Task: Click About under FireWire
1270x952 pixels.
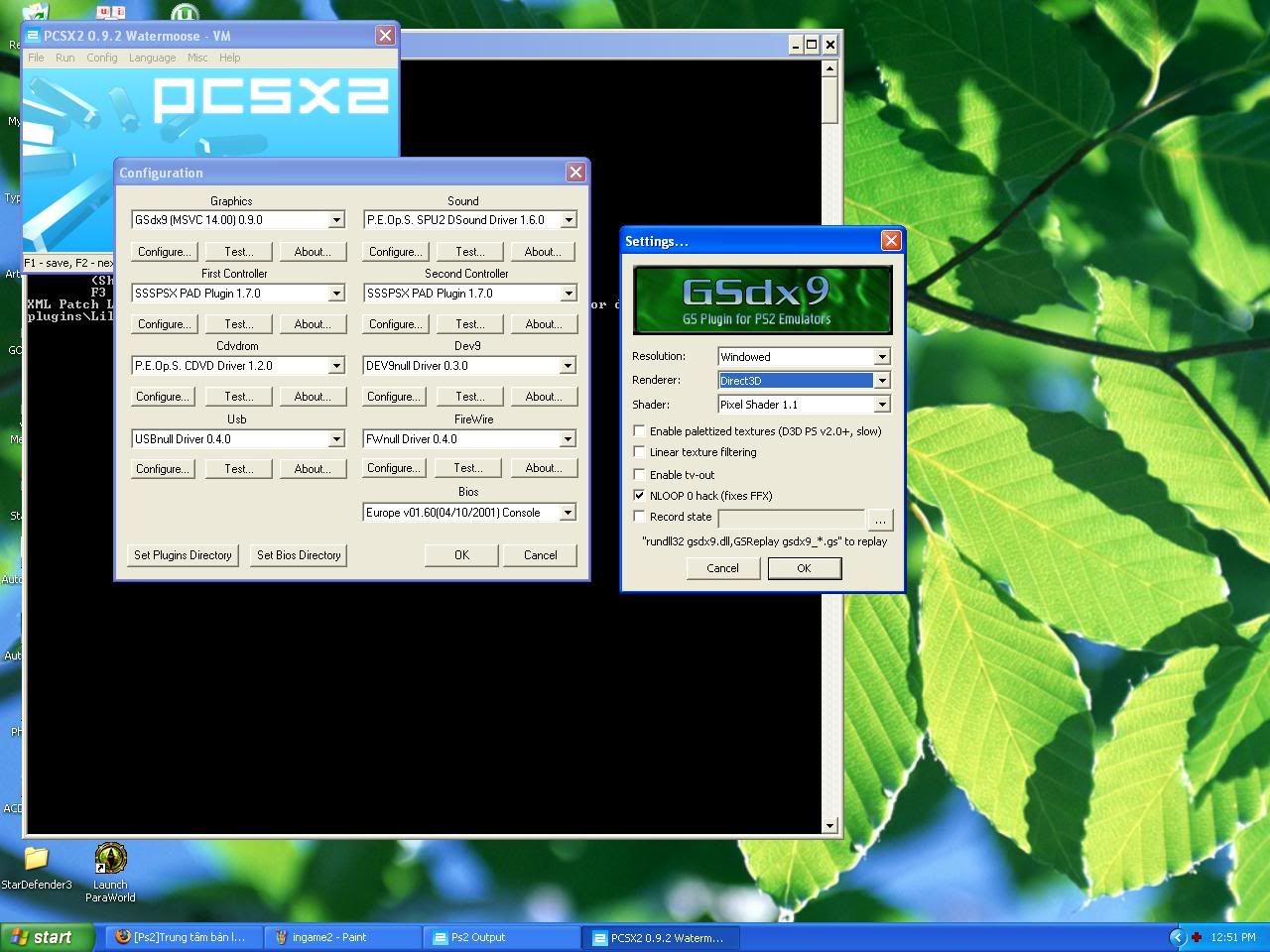Action: tap(543, 468)
